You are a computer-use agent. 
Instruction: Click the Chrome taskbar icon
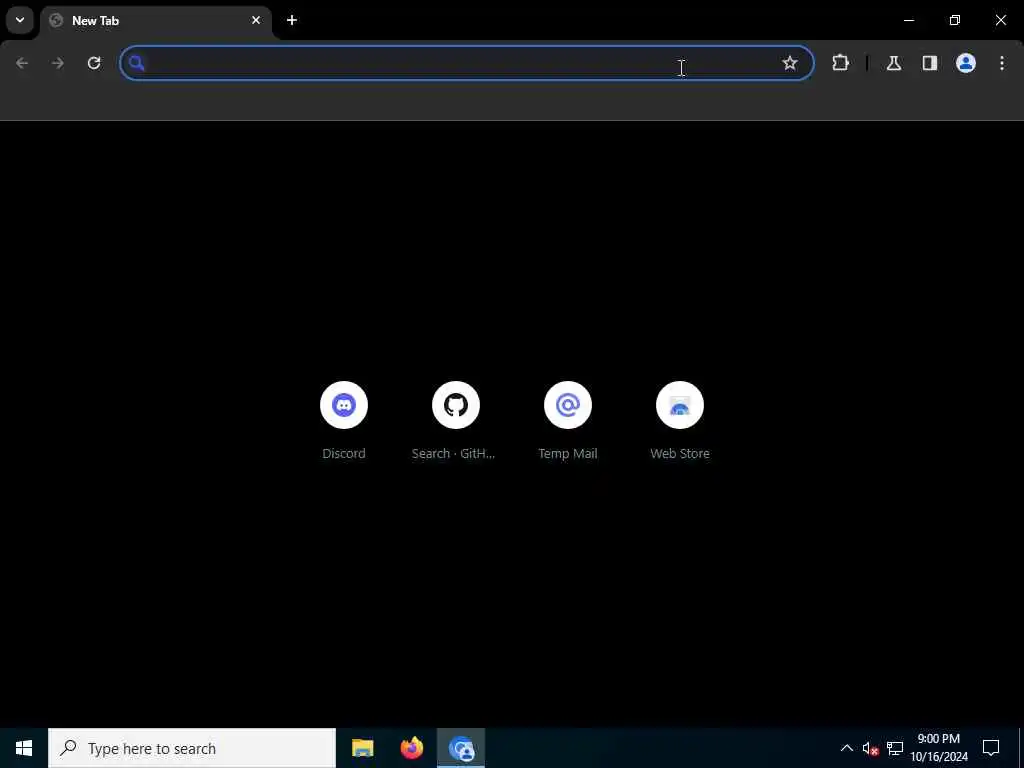click(461, 748)
